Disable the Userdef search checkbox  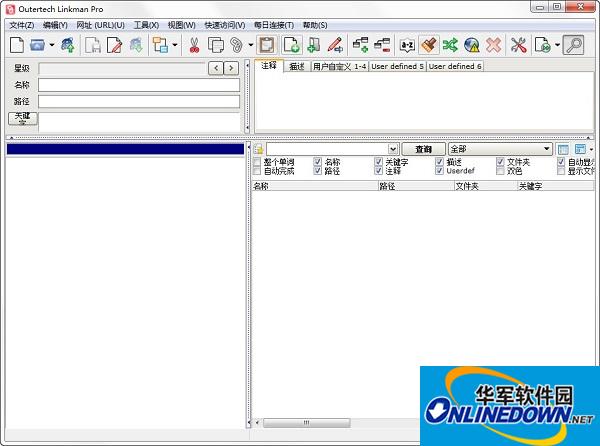click(x=440, y=171)
